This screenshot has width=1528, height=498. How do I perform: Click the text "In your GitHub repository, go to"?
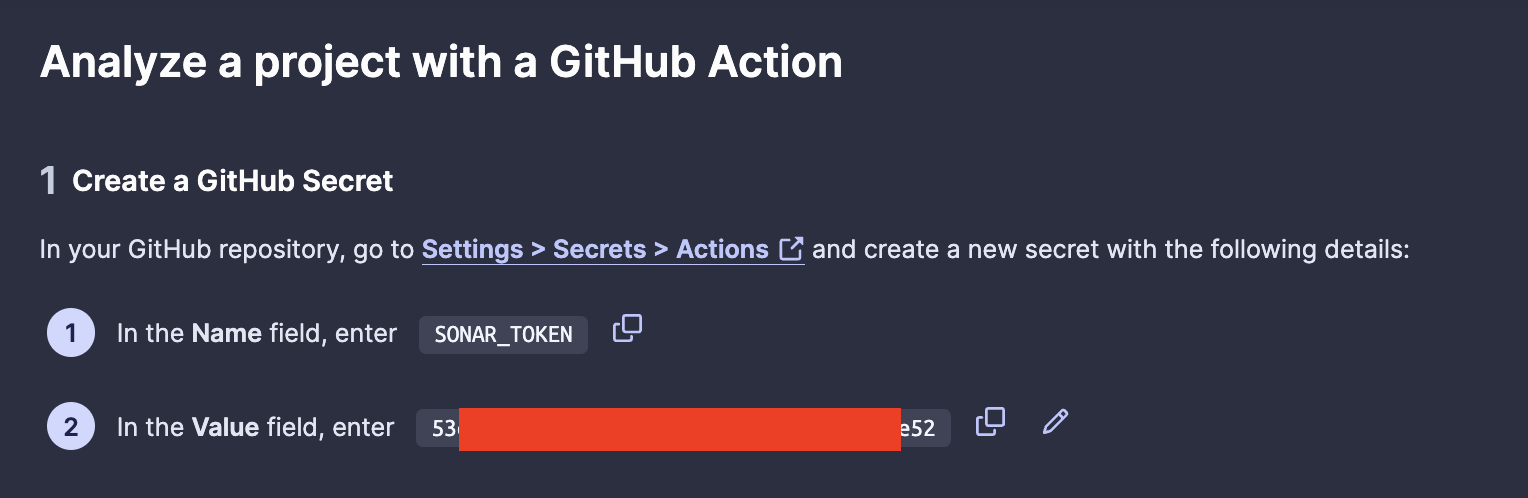tap(228, 249)
